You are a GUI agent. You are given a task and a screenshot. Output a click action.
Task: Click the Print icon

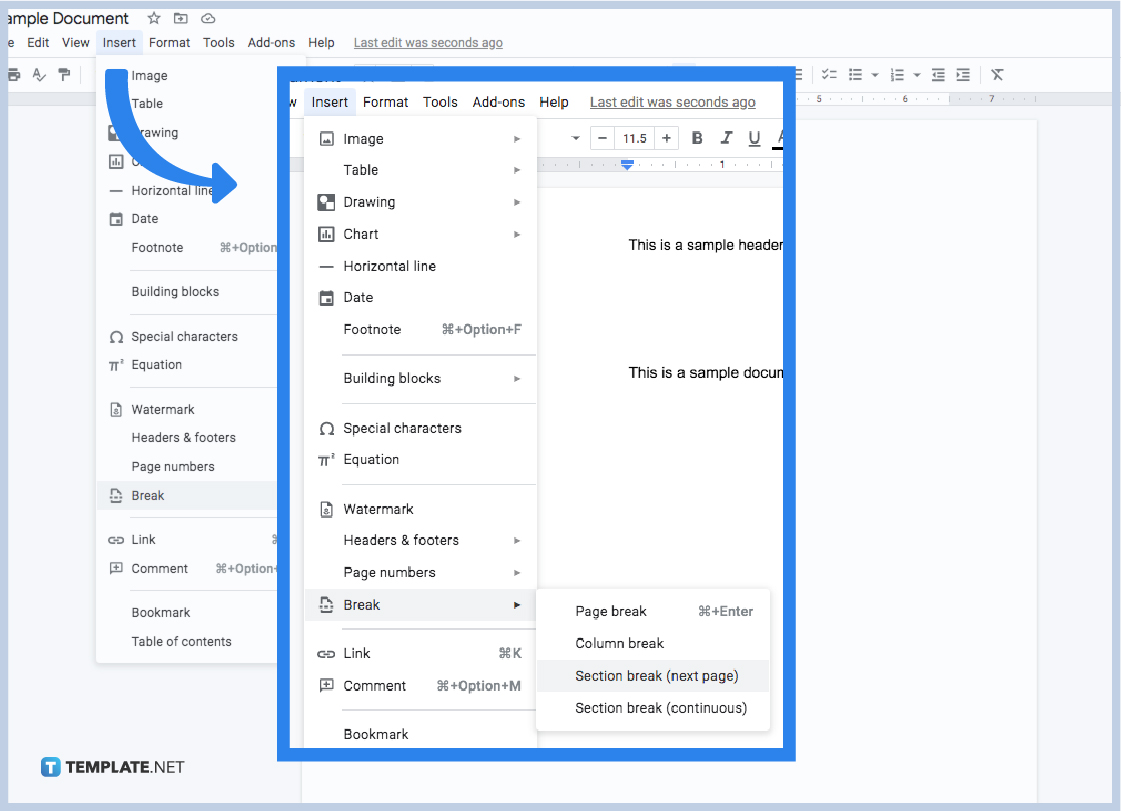13,75
